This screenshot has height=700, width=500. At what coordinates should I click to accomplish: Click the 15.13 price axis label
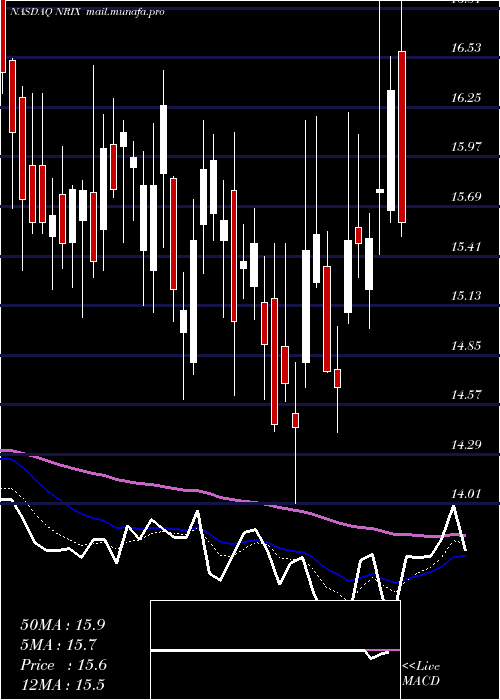coord(466,296)
